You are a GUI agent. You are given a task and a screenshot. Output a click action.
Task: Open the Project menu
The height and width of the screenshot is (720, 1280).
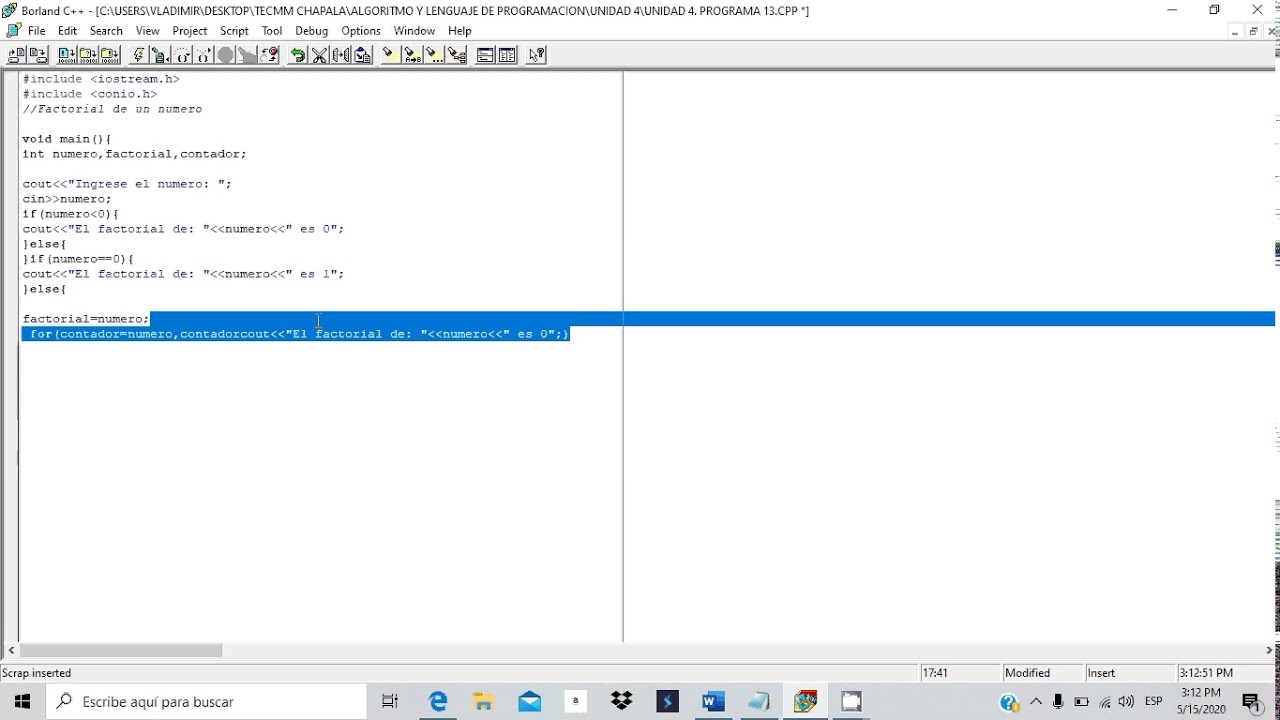[x=190, y=31]
